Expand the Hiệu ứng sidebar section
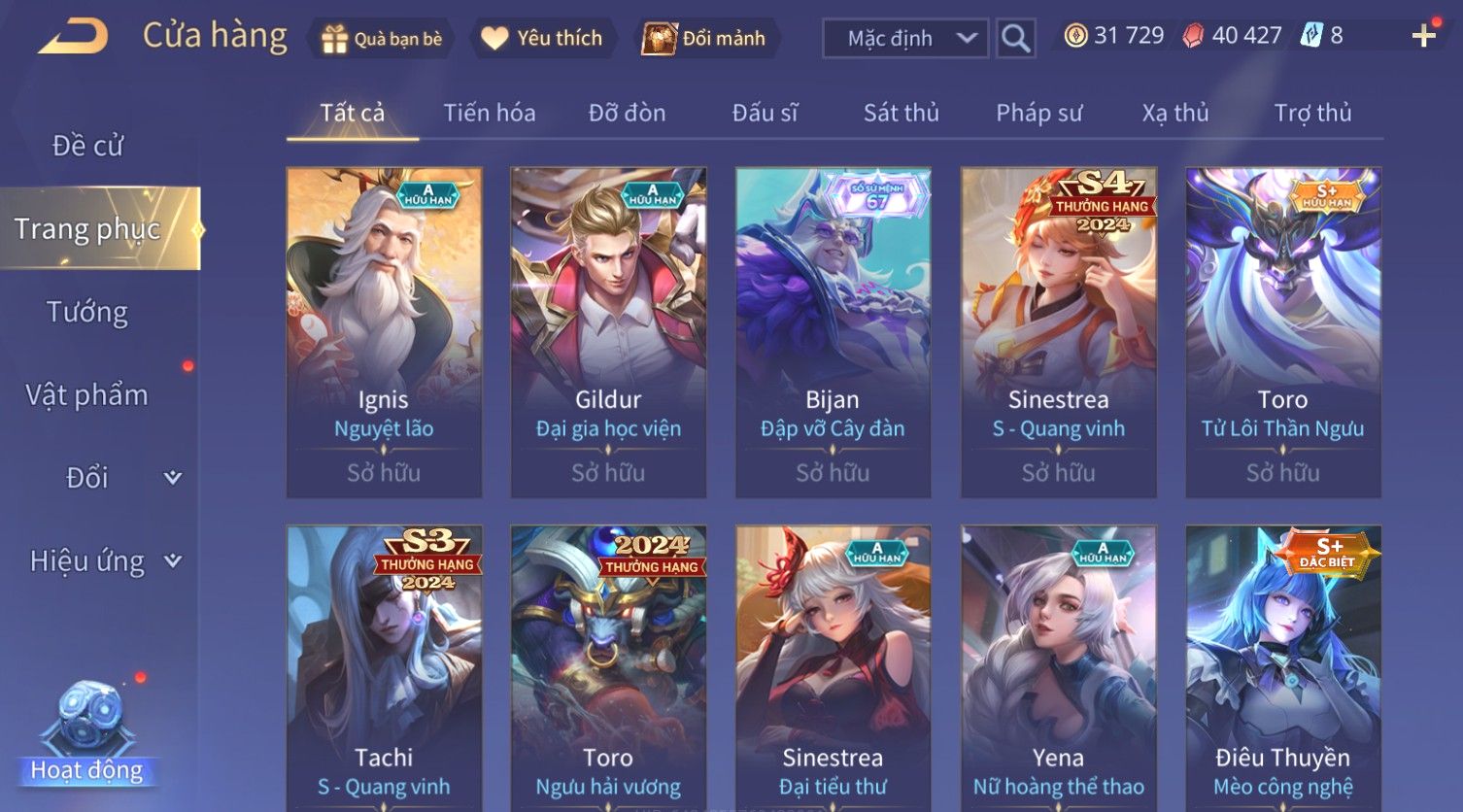The width and height of the screenshot is (1463, 812). [172, 560]
